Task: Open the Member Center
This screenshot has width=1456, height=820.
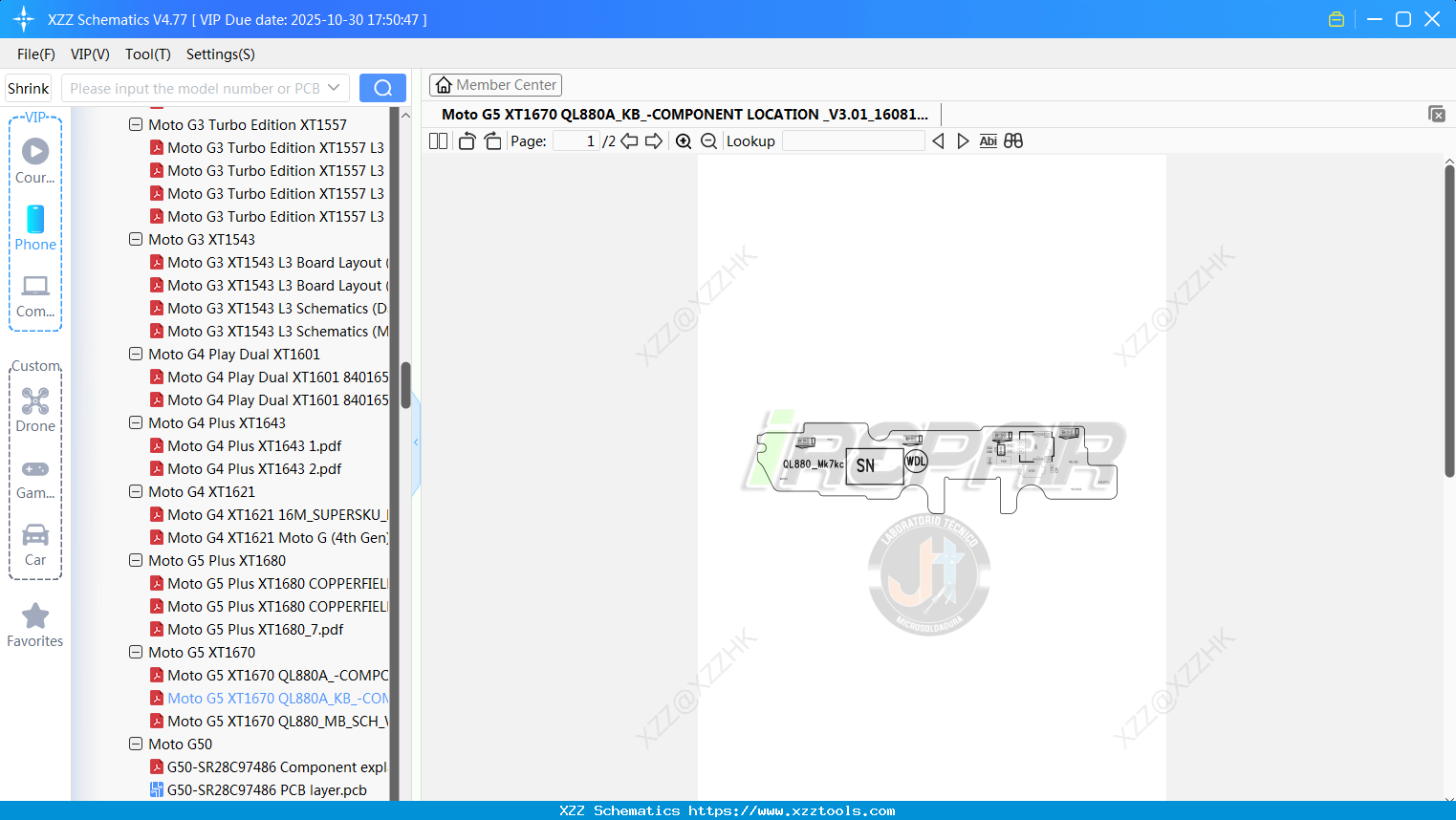Action: tap(495, 84)
